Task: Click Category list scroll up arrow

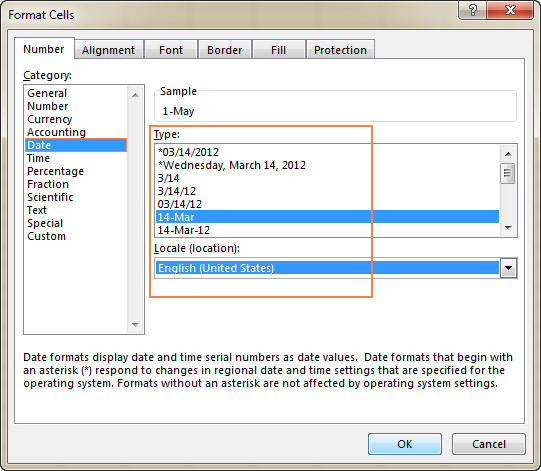Action: pos(135,95)
